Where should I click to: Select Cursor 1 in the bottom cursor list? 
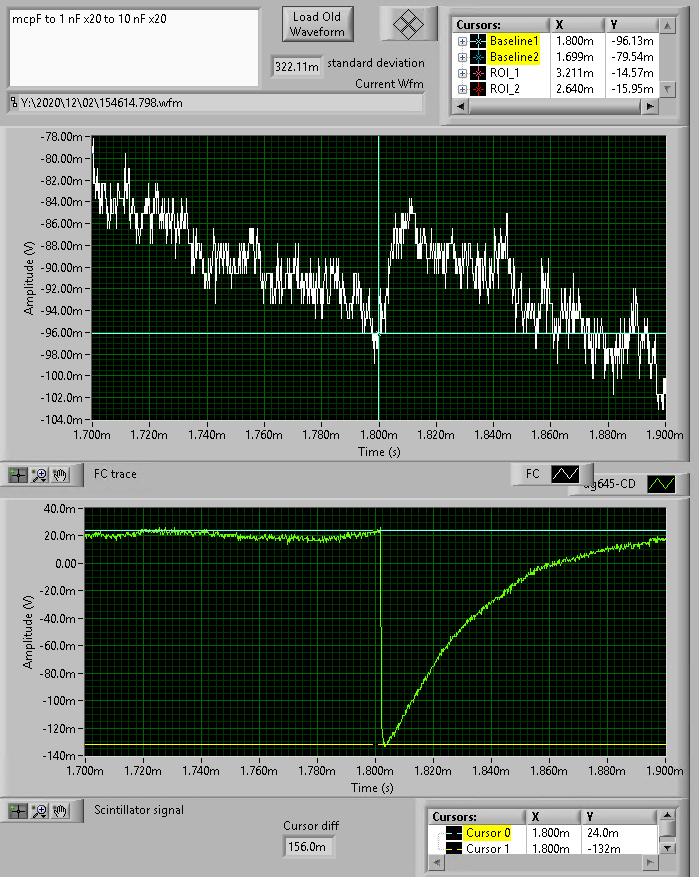click(487, 849)
